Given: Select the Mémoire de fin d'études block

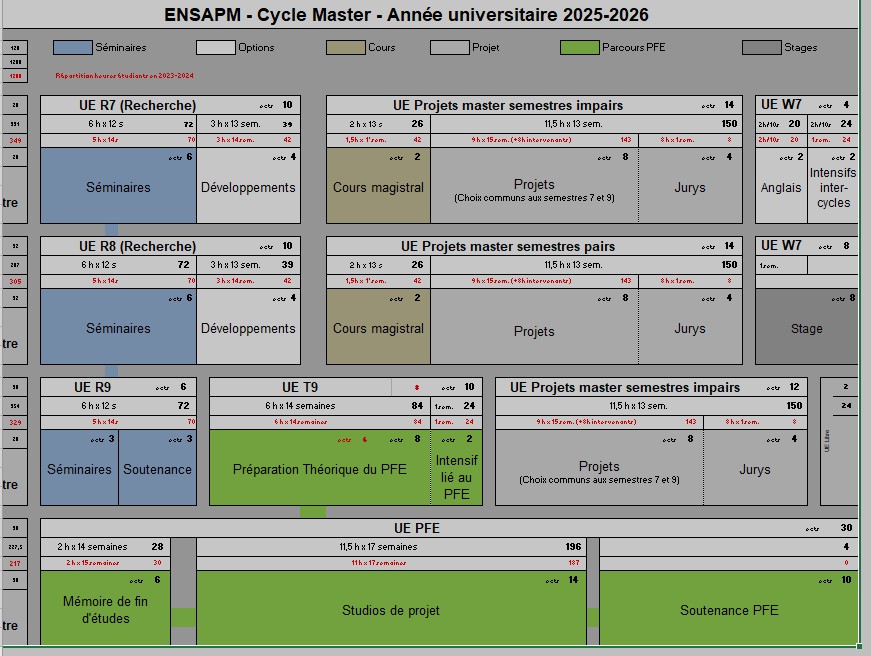Looking at the screenshot, I should (x=104, y=609).
